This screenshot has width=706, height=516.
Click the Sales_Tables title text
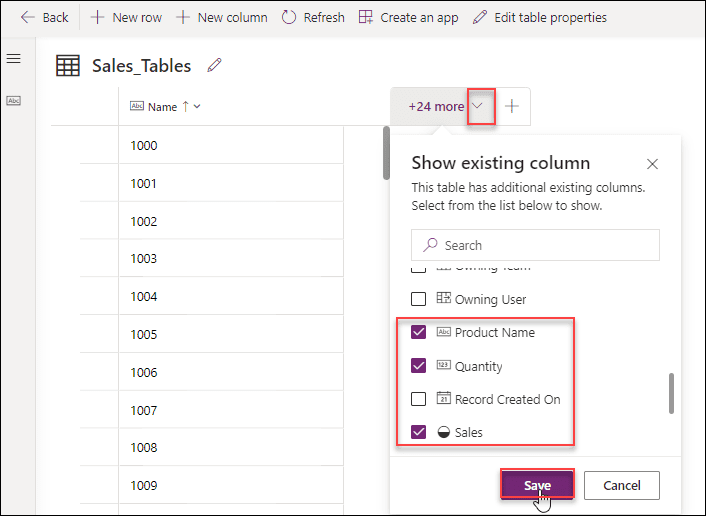point(141,66)
